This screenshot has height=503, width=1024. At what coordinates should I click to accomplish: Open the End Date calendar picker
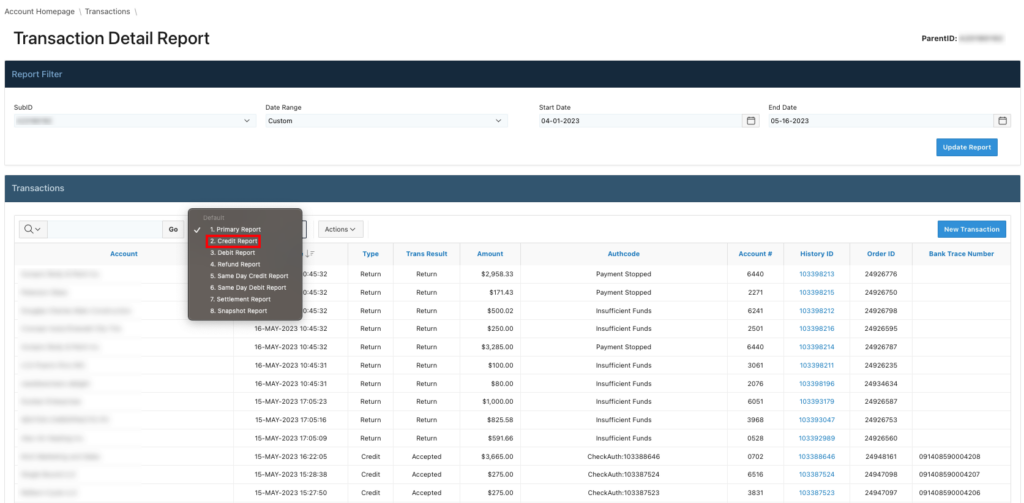pos(1002,121)
